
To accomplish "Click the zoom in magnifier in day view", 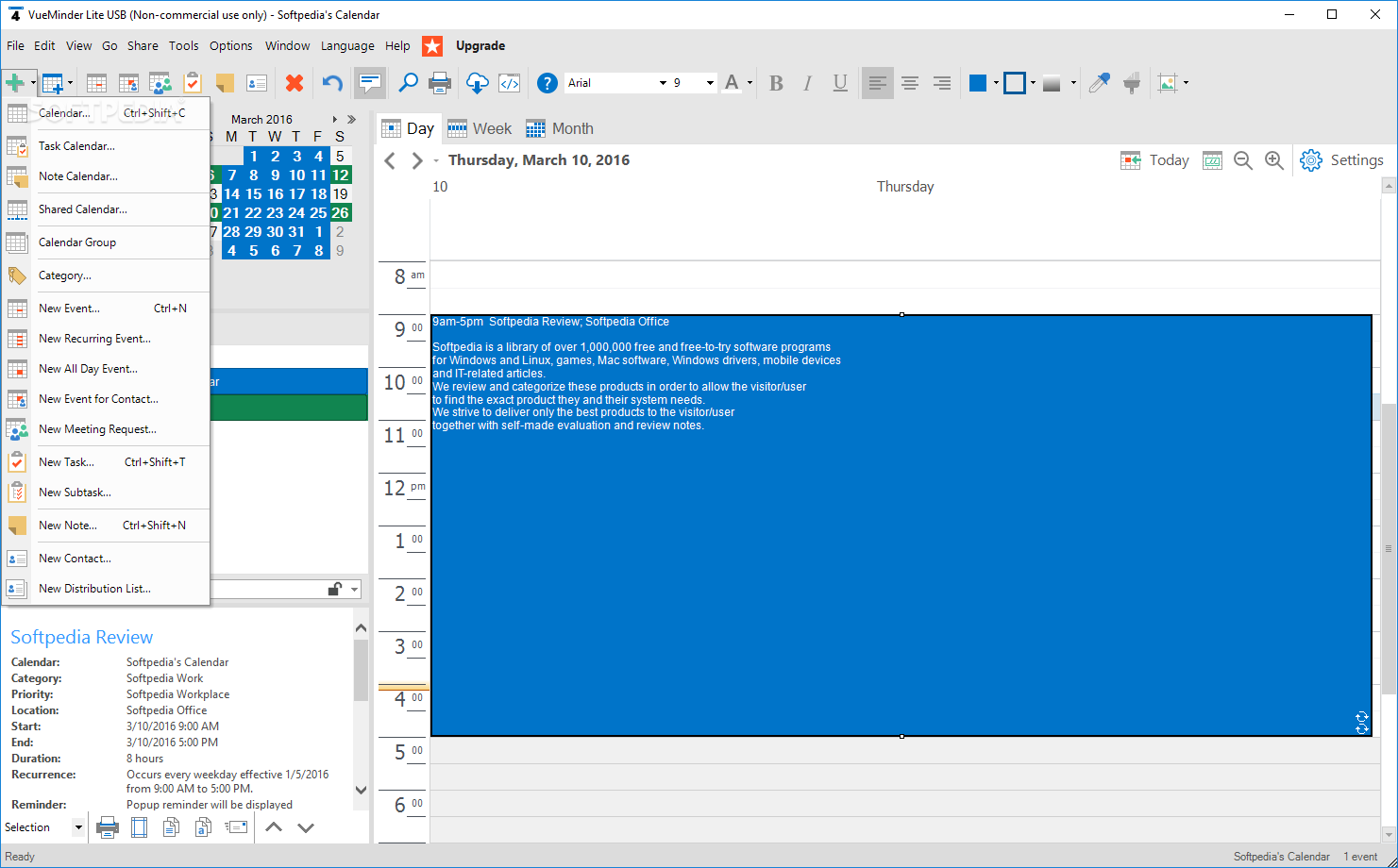I will tap(1274, 160).
